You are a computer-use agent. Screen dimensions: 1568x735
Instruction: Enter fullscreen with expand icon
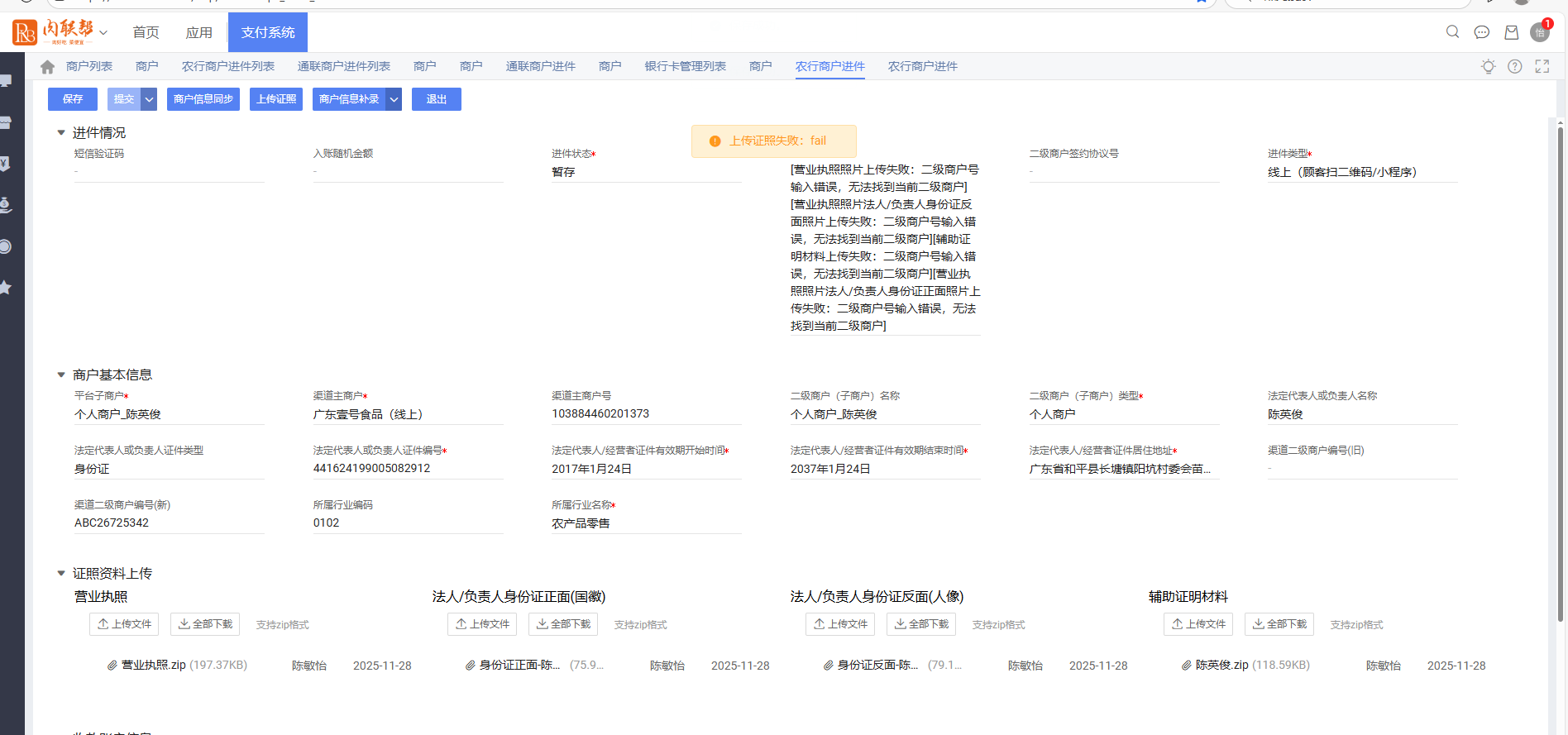click(x=1542, y=67)
